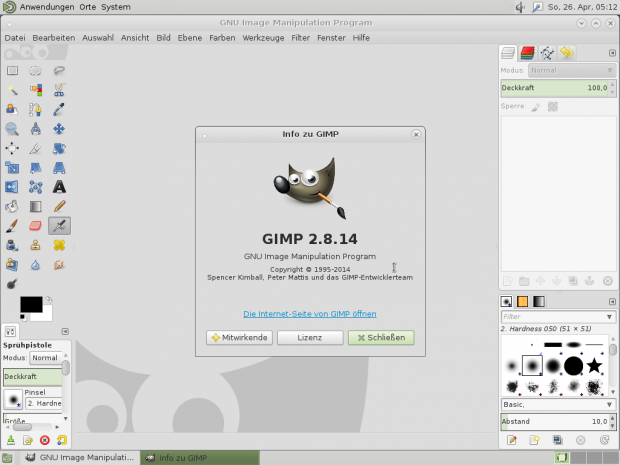The image size is (620, 465).
Task: Select the Color Picker tool
Action: coord(59,110)
